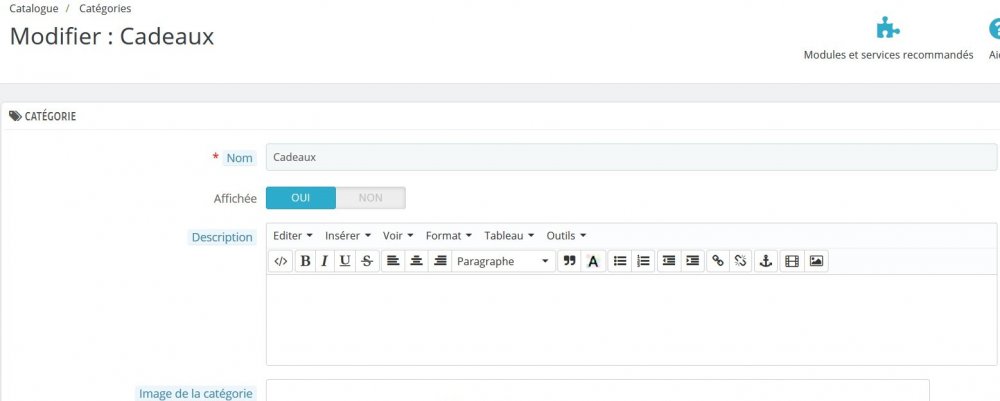1000x401 pixels.
Task: Increase indent of paragraph
Action: coord(693,261)
